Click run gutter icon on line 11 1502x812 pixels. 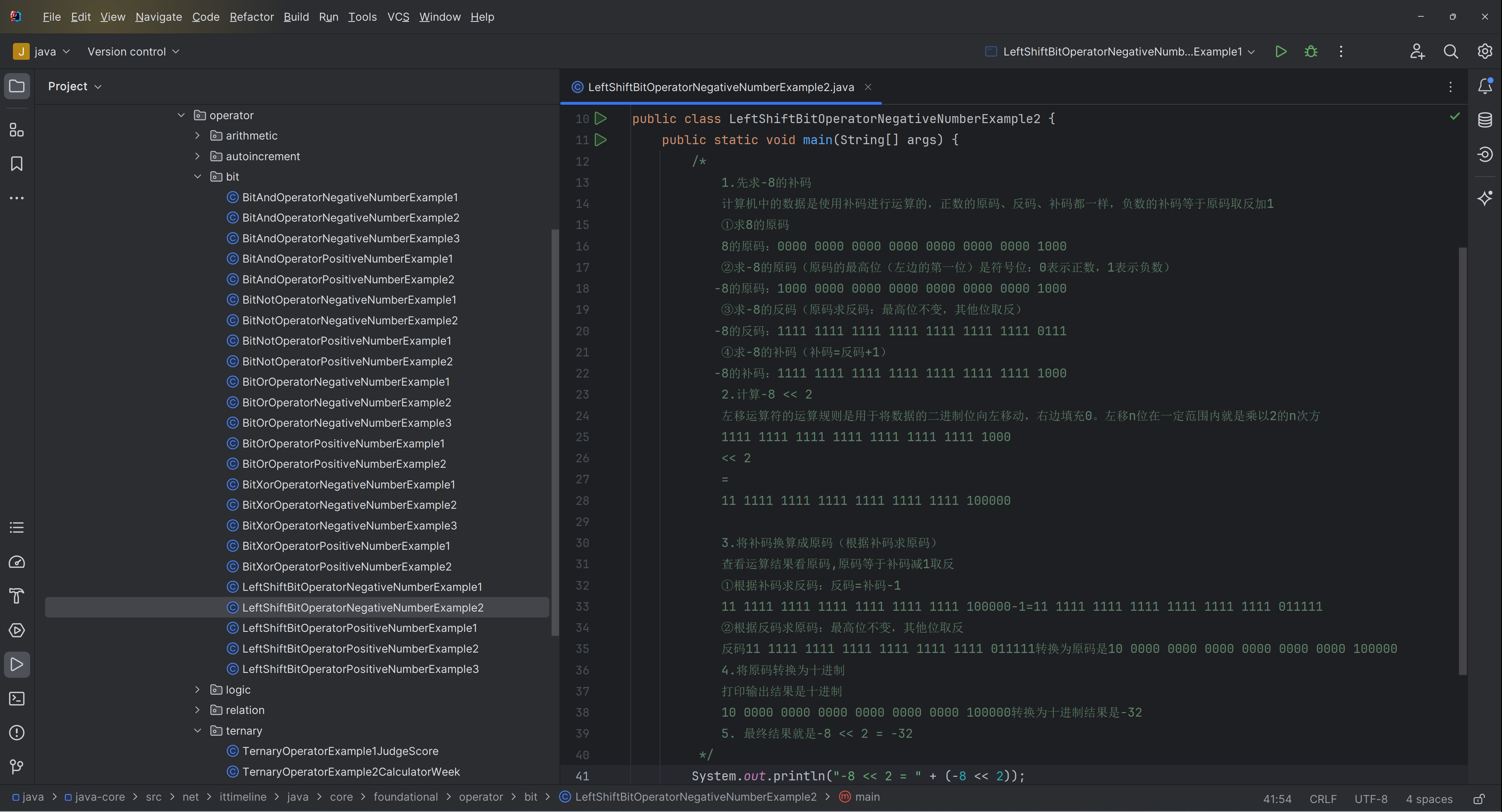point(600,140)
